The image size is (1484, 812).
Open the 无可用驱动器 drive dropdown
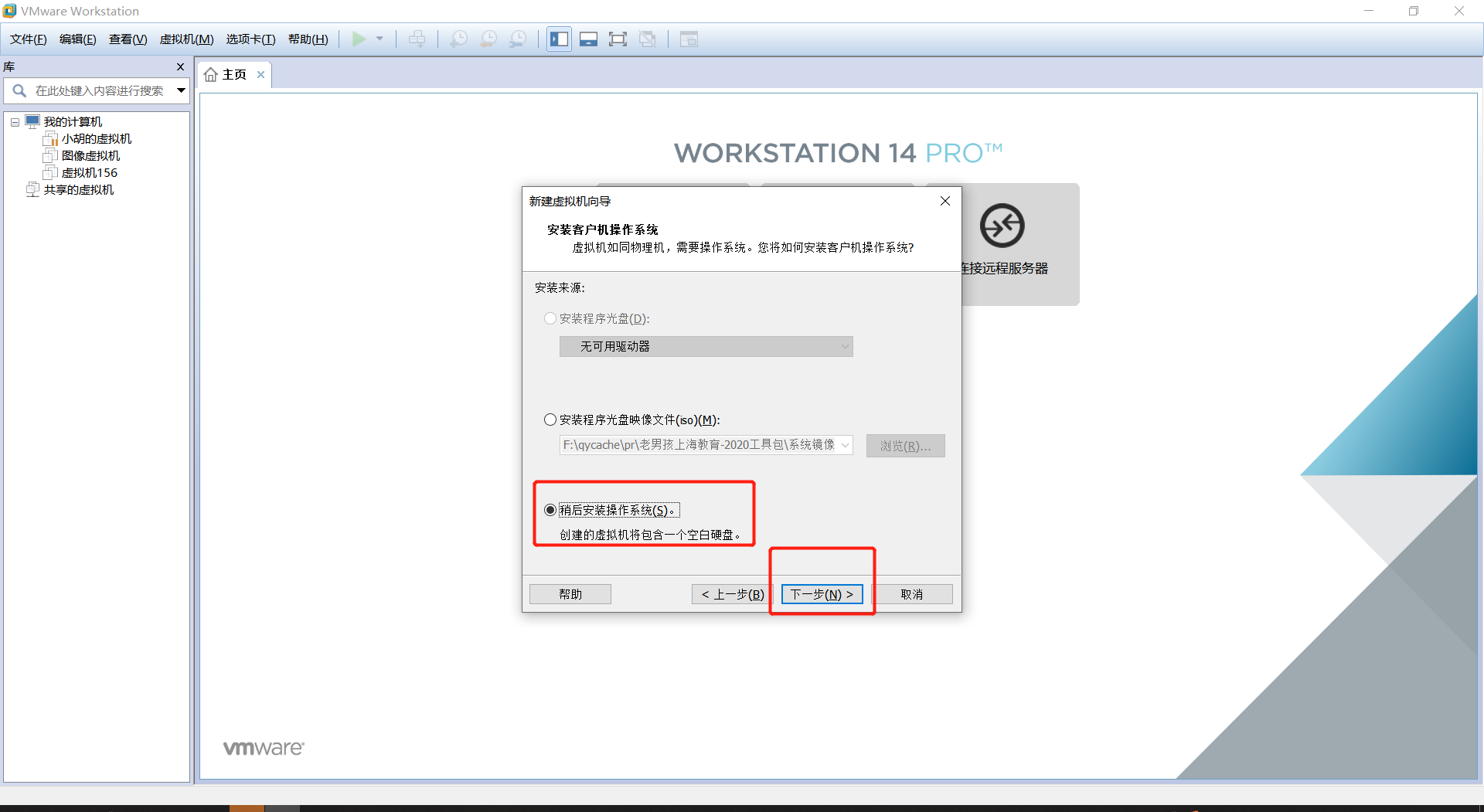[x=706, y=347]
